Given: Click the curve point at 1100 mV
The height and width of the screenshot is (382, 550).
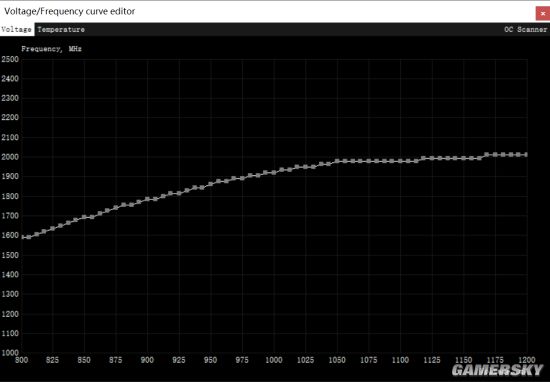Looking at the screenshot, I should pyautogui.click(x=400, y=161).
